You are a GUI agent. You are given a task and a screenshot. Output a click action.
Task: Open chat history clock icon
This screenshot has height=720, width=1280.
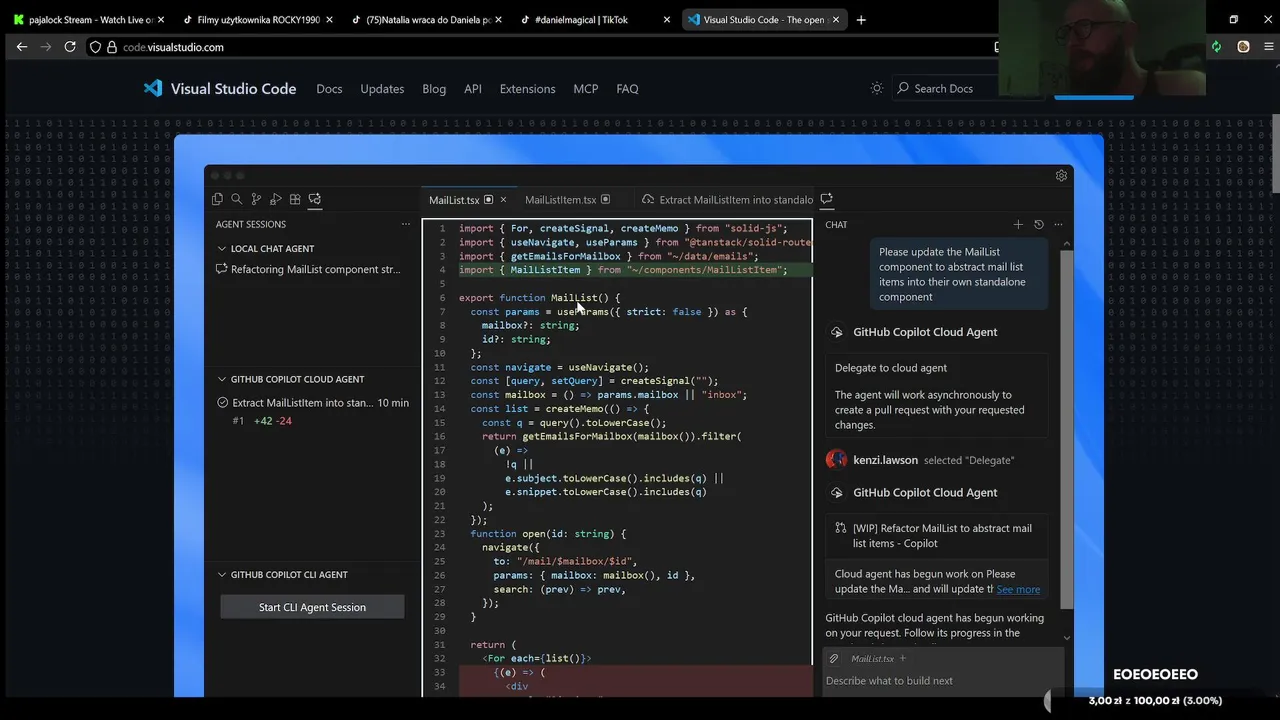(1038, 224)
